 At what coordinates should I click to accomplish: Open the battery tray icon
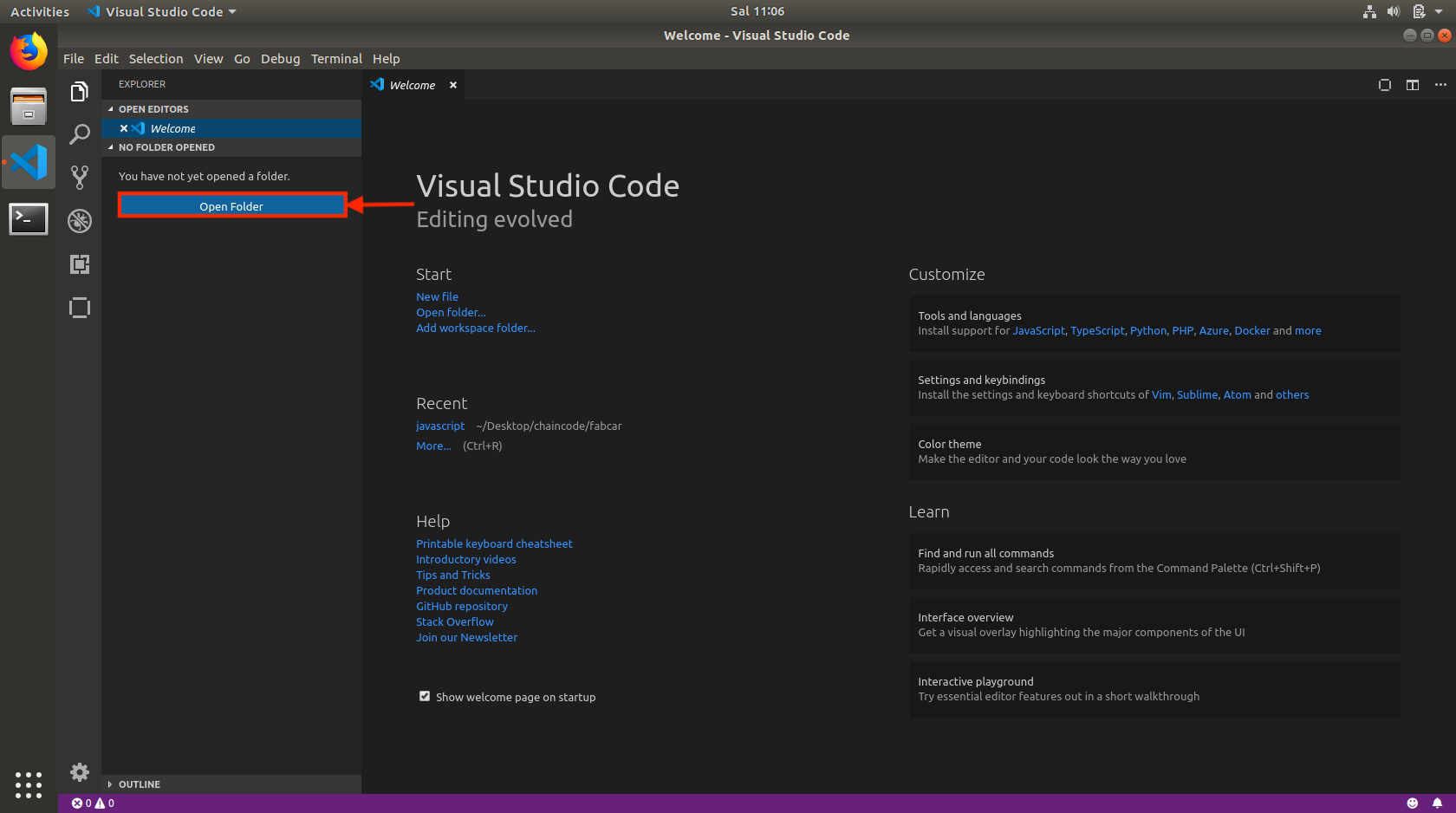[1419, 11]
